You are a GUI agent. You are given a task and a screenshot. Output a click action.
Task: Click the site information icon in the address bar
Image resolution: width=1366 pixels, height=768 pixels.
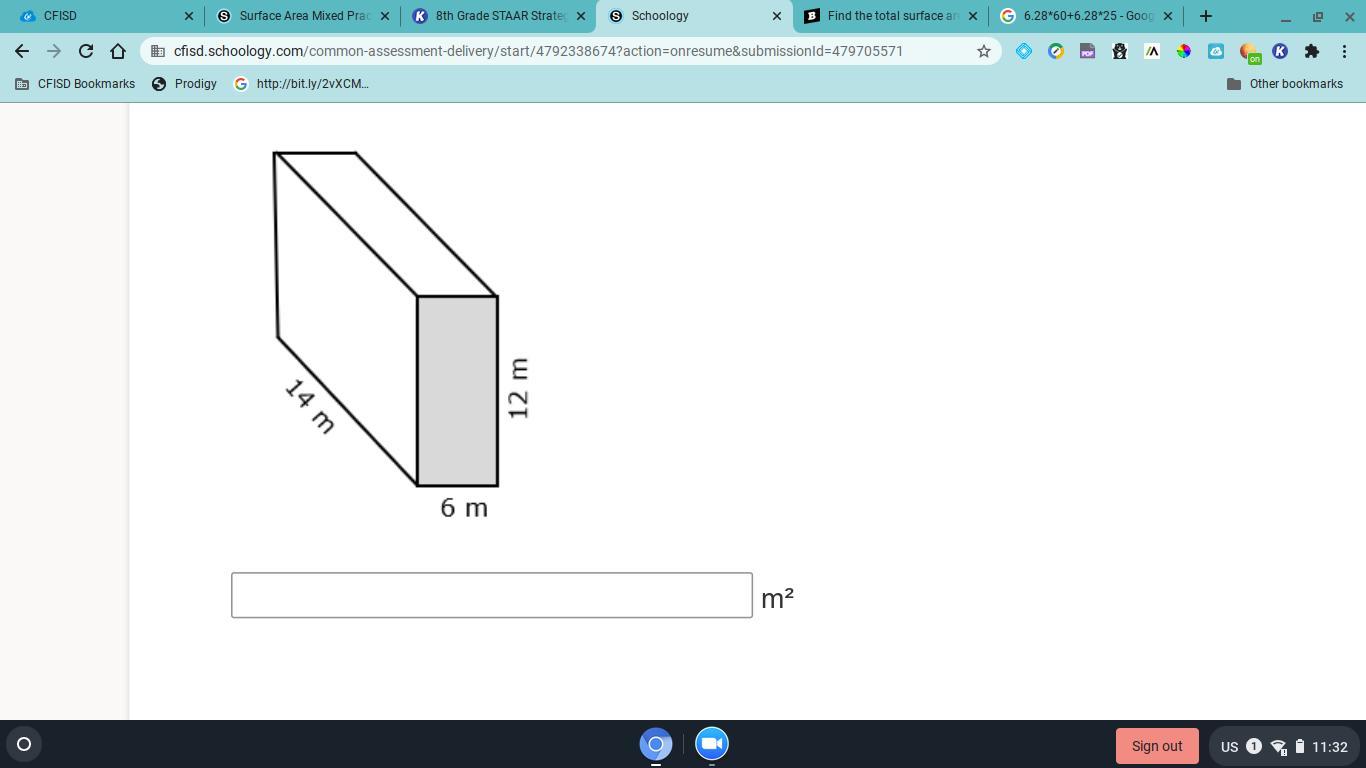(156, 51)
